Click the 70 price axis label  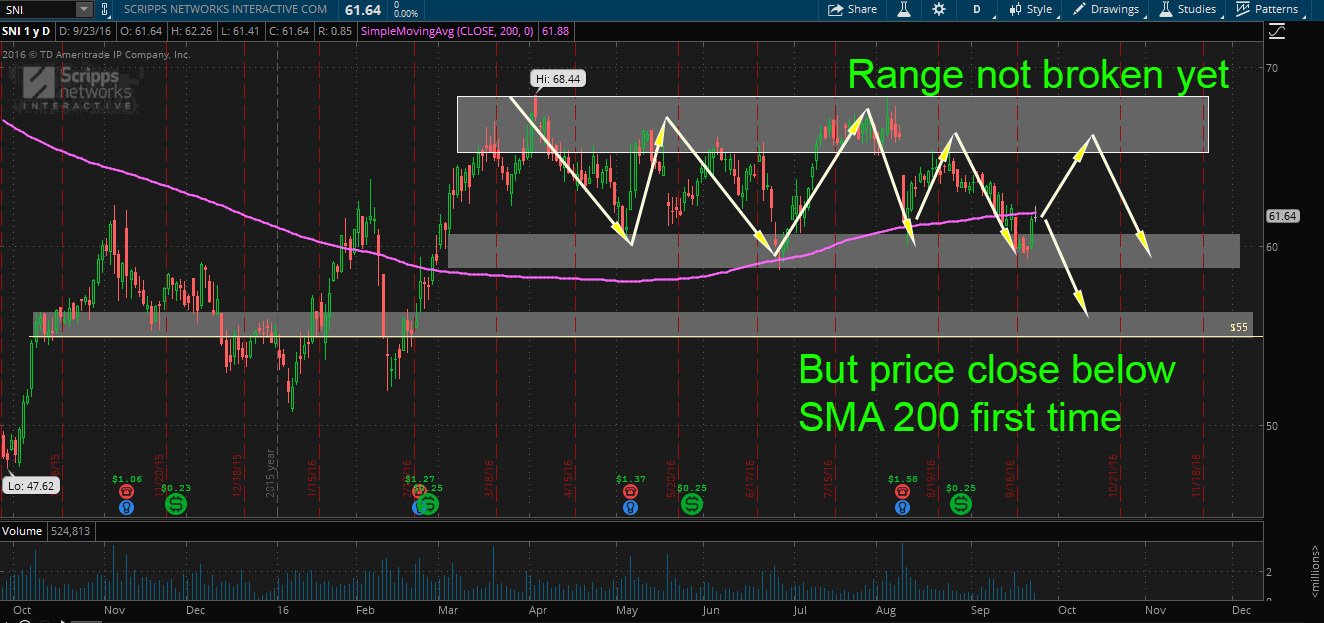point(1274,68)
